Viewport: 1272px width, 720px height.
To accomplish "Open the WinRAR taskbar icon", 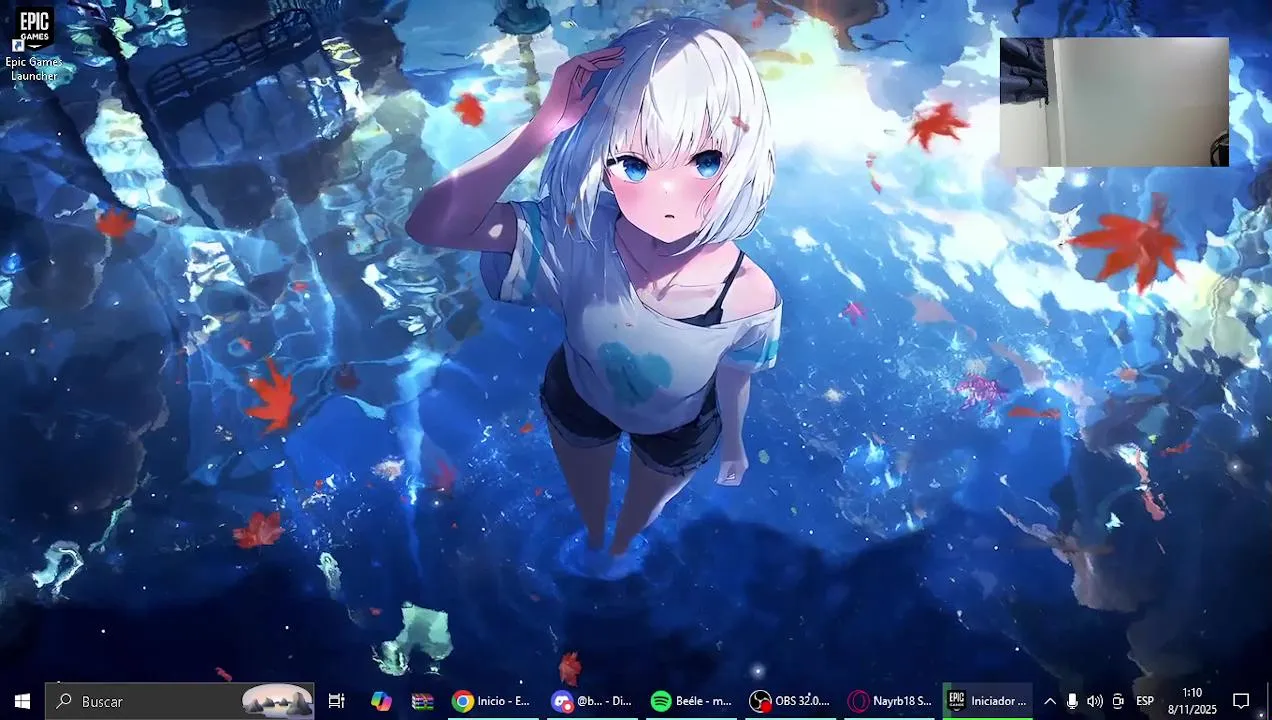I will click(422, 701).
